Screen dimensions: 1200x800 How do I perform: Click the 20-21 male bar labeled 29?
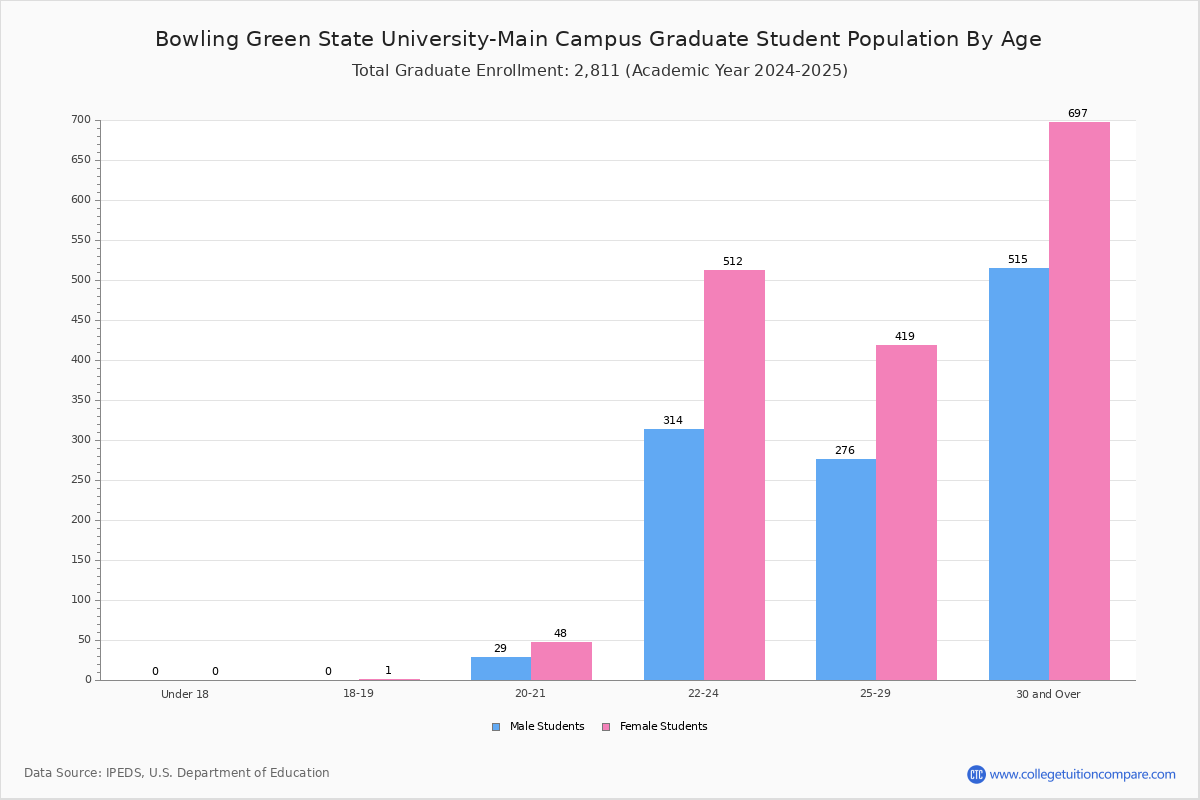tap(501, 668)
